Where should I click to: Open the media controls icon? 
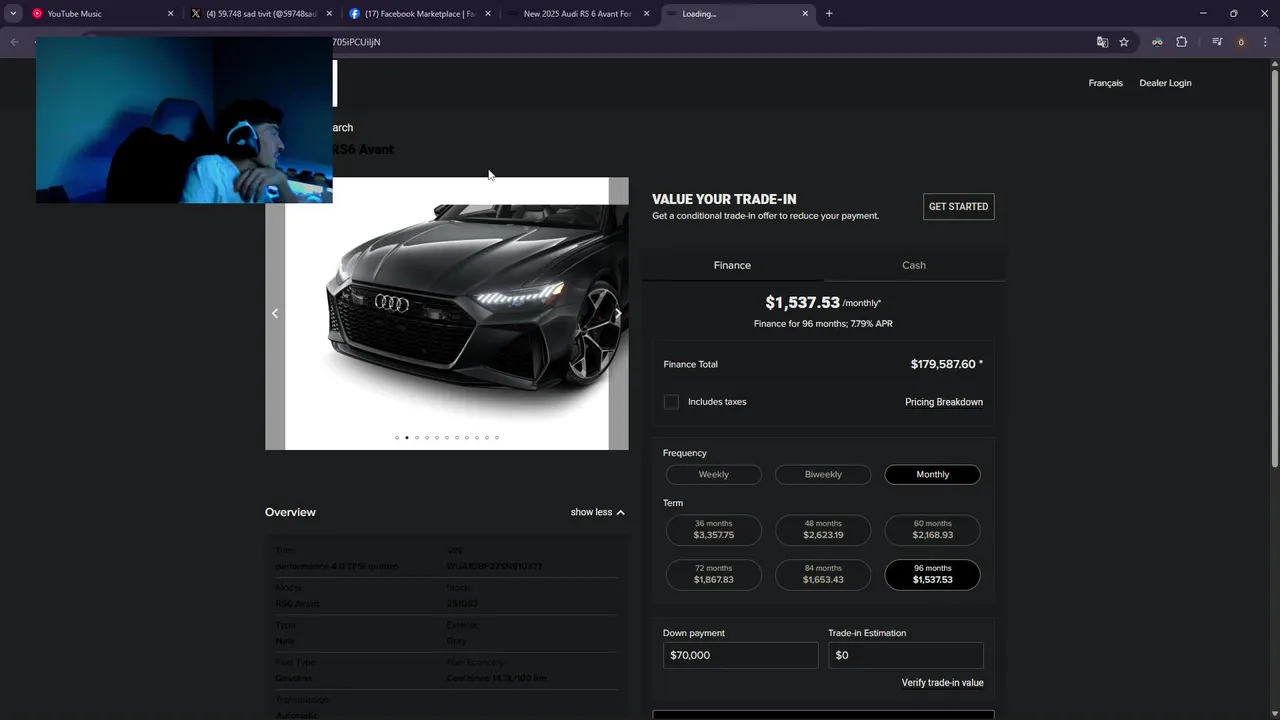(x=1217, y=42)
